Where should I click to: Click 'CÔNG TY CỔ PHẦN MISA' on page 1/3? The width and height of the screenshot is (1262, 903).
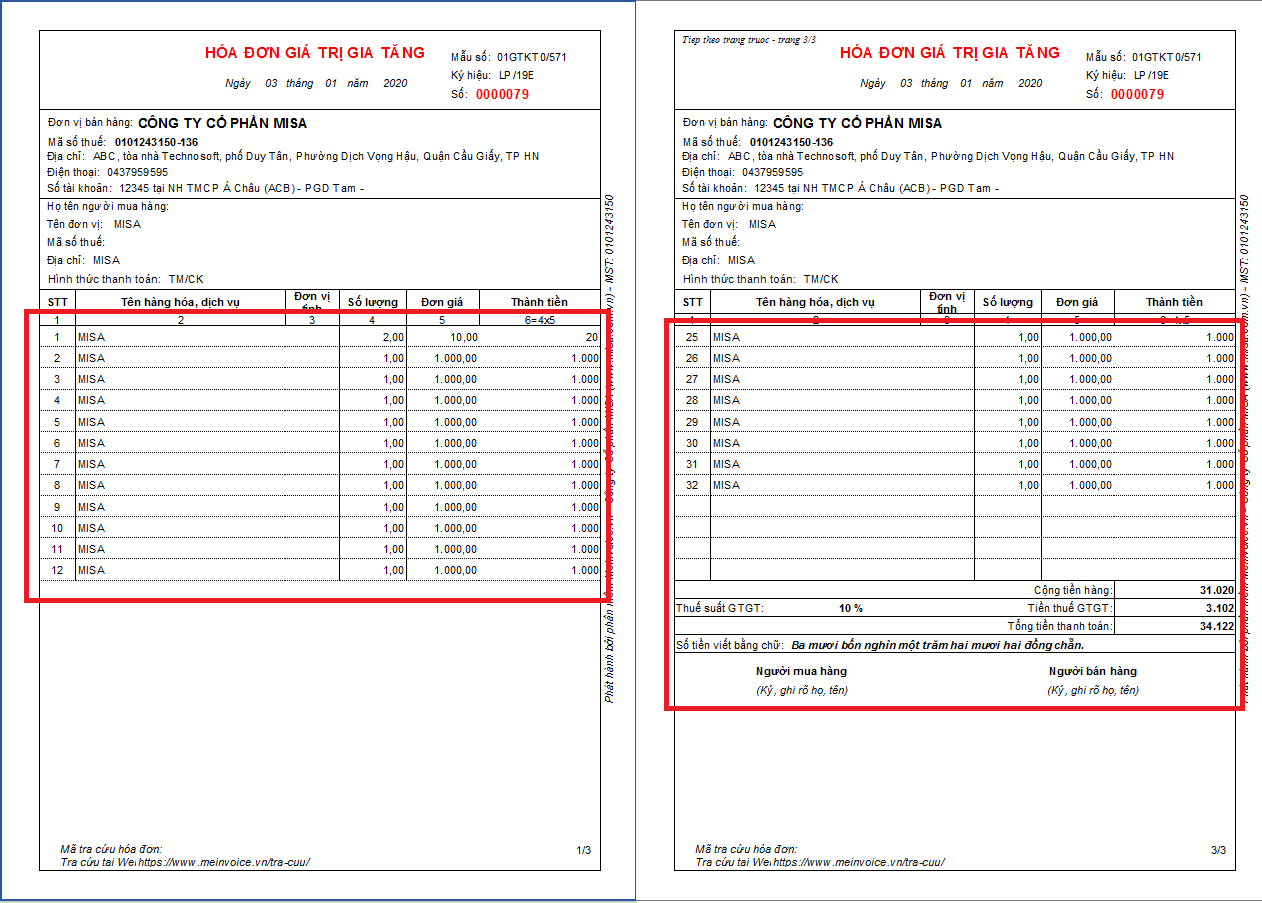222,124
